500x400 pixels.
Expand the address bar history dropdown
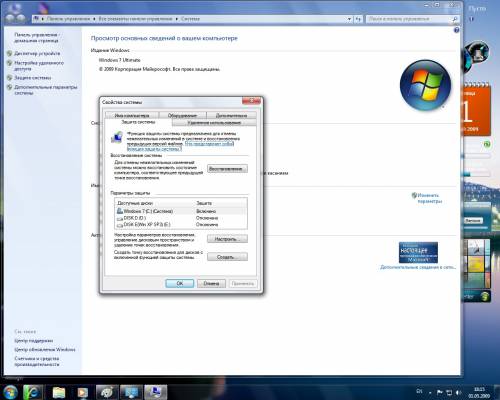349,19
